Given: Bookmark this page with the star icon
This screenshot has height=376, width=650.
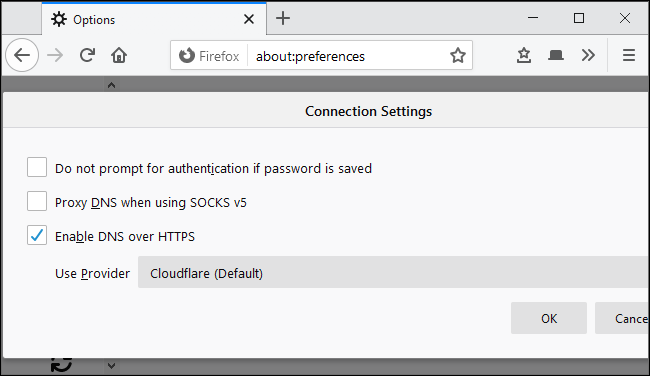Looking at the screenshot, I should pyautogui.click(x=458, y=56).
